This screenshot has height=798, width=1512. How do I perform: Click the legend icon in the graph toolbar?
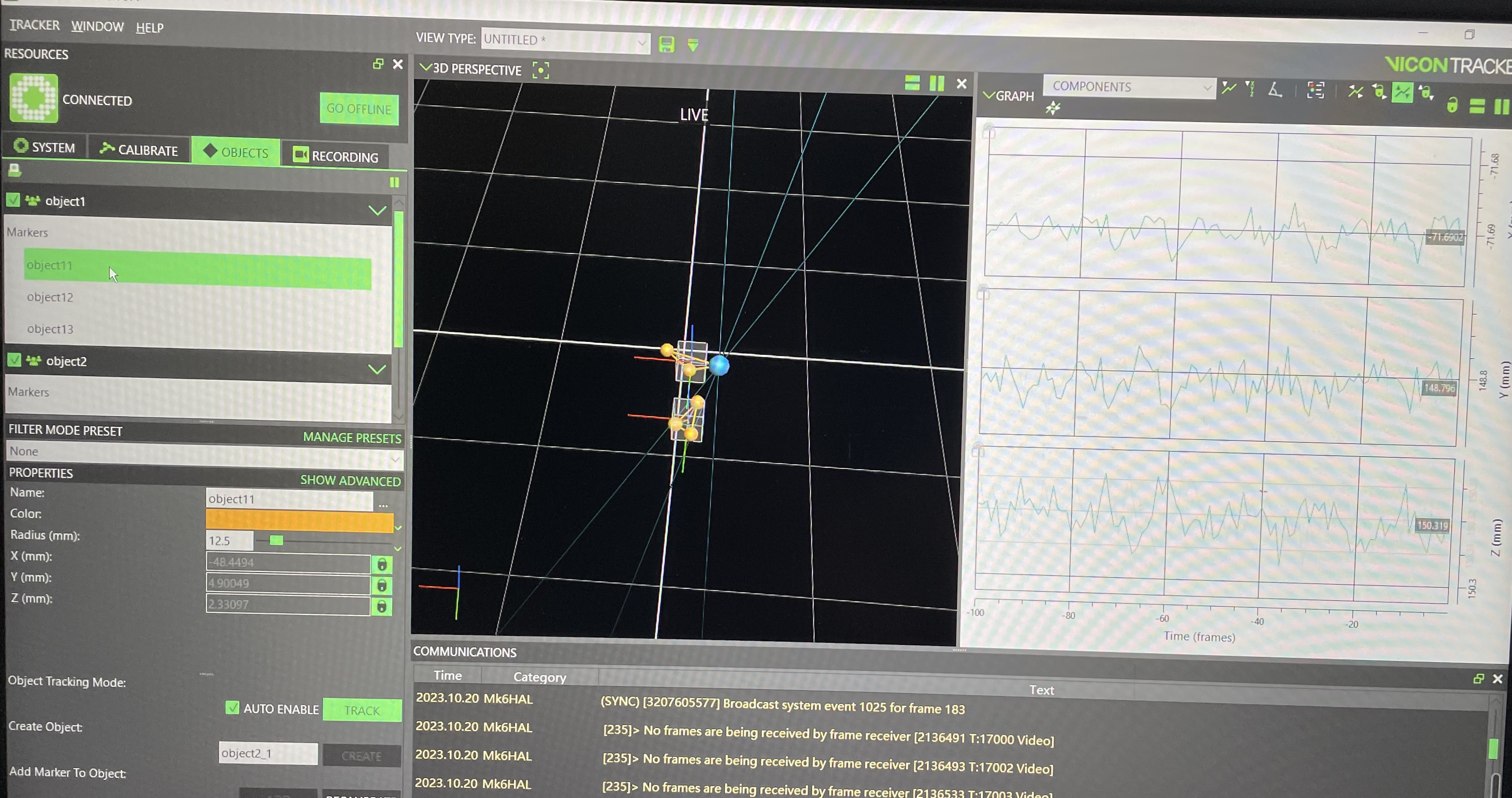click(1316, 90)
